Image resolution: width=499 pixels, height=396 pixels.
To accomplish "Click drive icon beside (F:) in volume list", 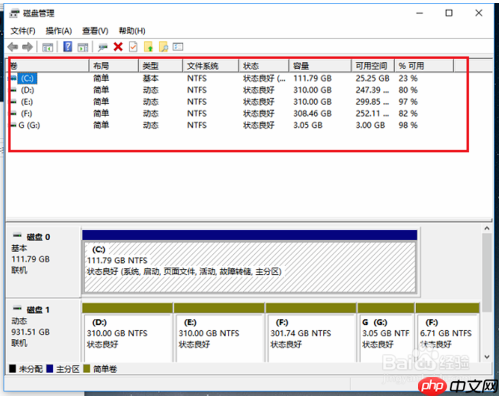I will [x=13, y=114].
